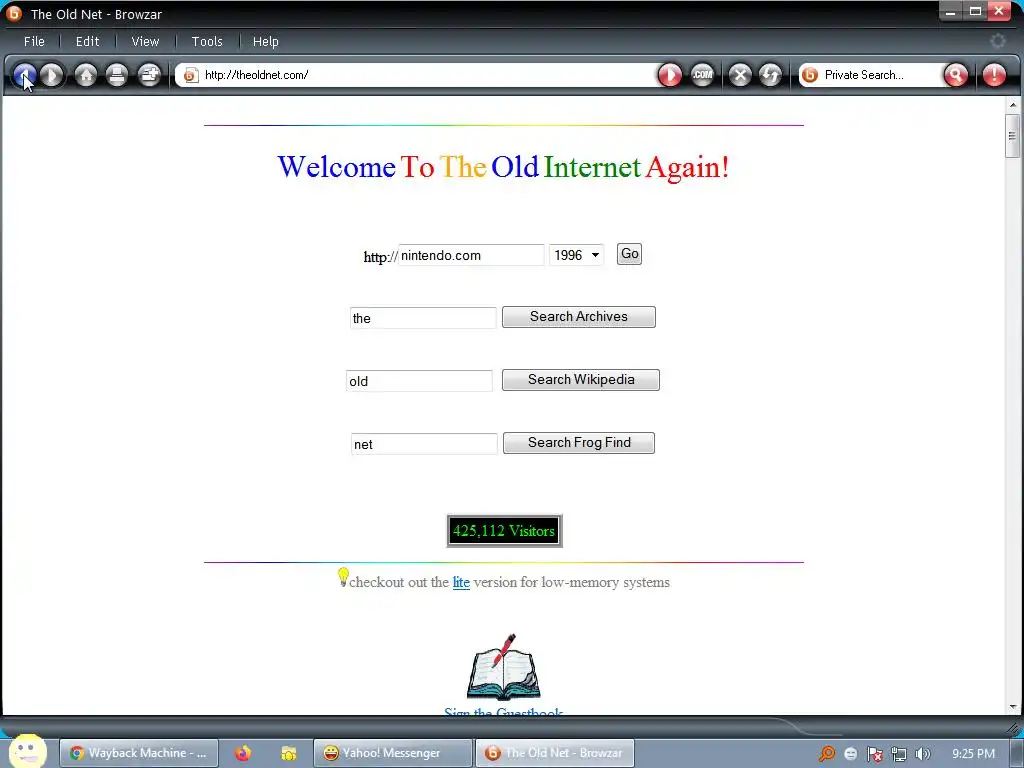Click the page scrollbar's up arrow
The height and width of the screenshot is (768, 1024).
[1013, 104]
